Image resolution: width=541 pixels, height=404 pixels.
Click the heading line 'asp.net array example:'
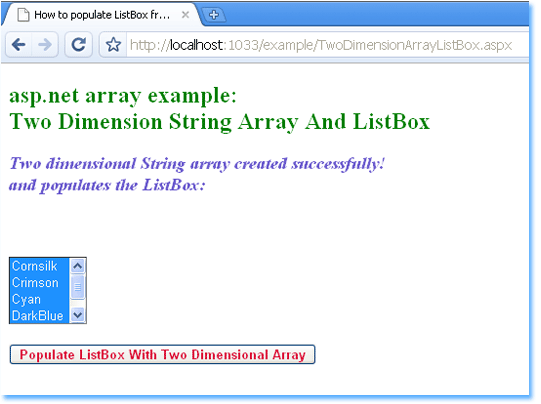(123, 96)
